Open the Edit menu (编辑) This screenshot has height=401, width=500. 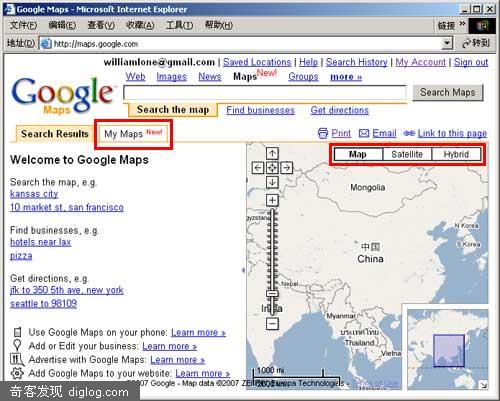click(62, 25)
